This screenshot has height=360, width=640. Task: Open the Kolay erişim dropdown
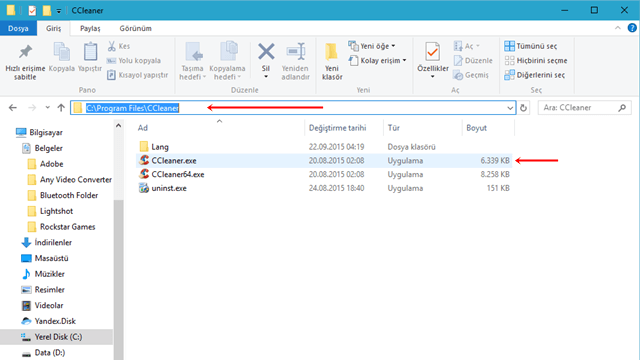pyautogui.click(x=378, y=60)
